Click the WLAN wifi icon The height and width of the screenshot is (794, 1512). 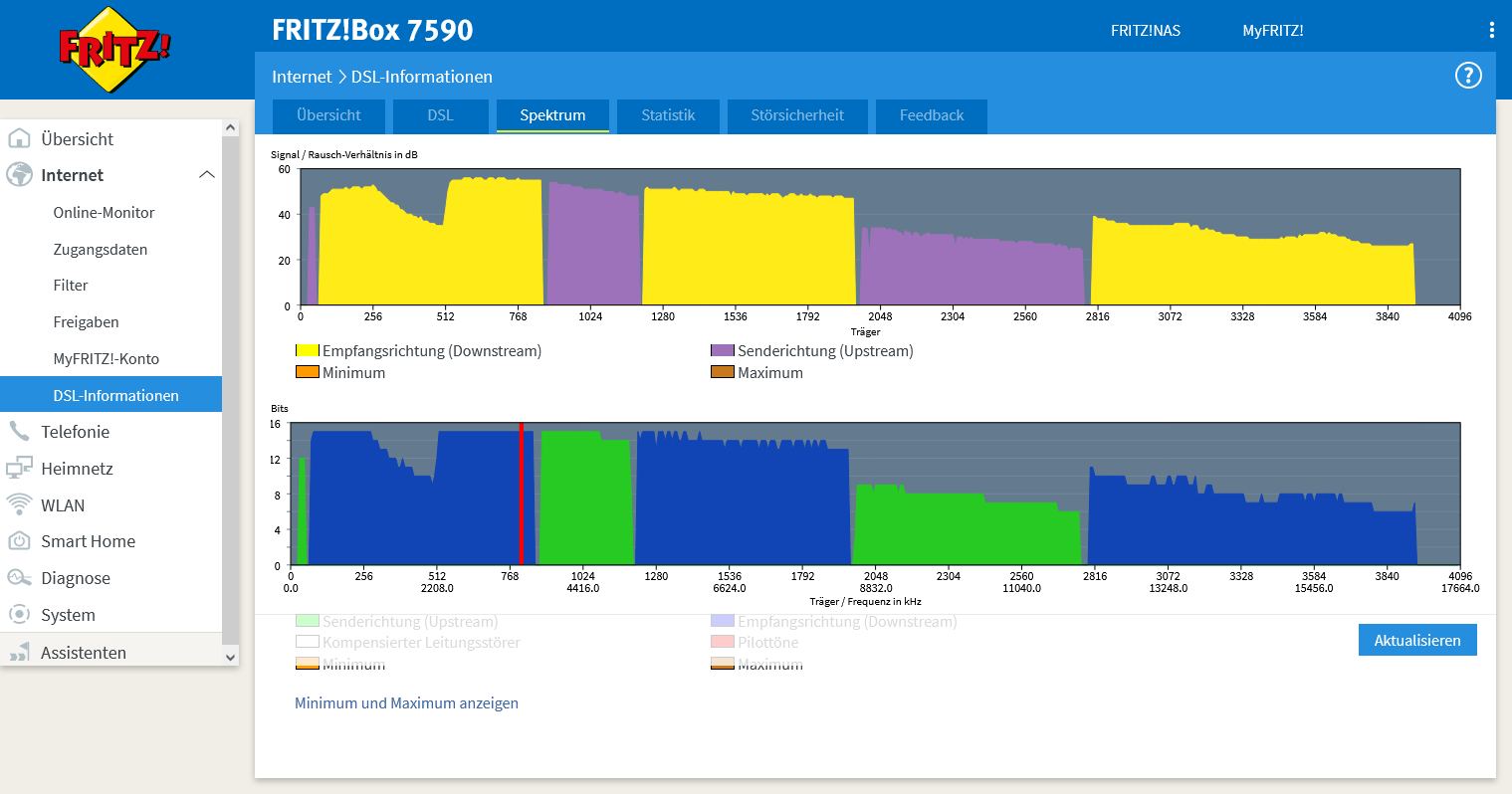click(19, 504)
